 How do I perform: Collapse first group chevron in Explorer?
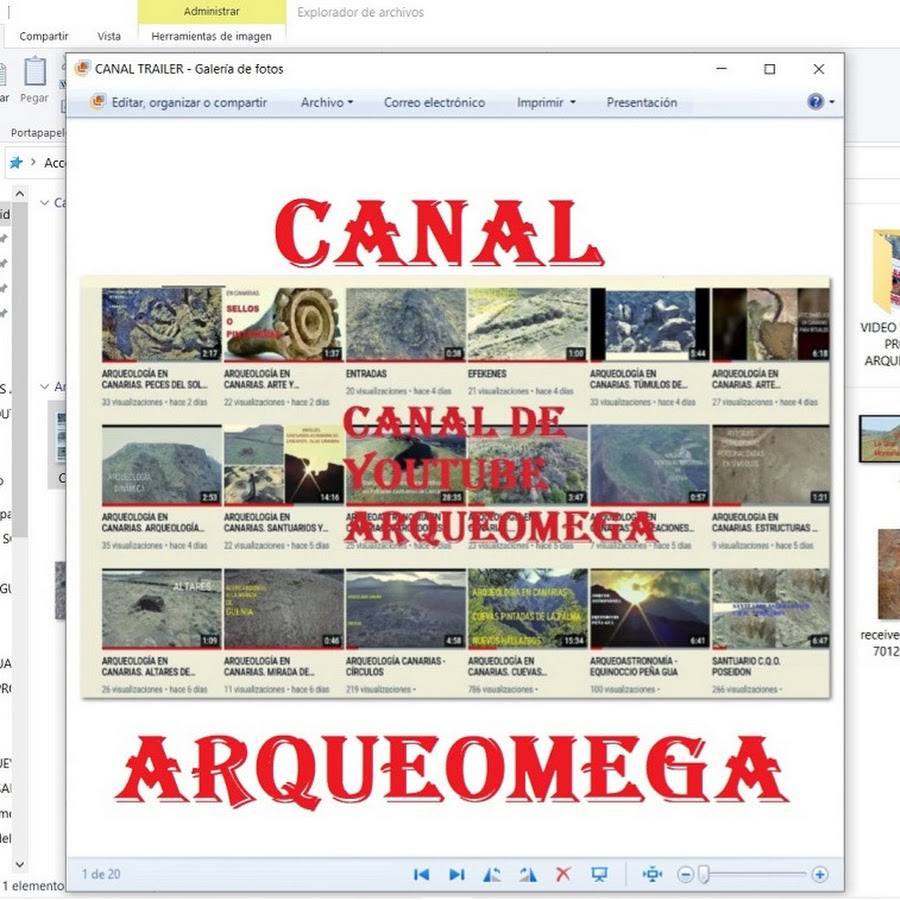(x=44, y=203)
